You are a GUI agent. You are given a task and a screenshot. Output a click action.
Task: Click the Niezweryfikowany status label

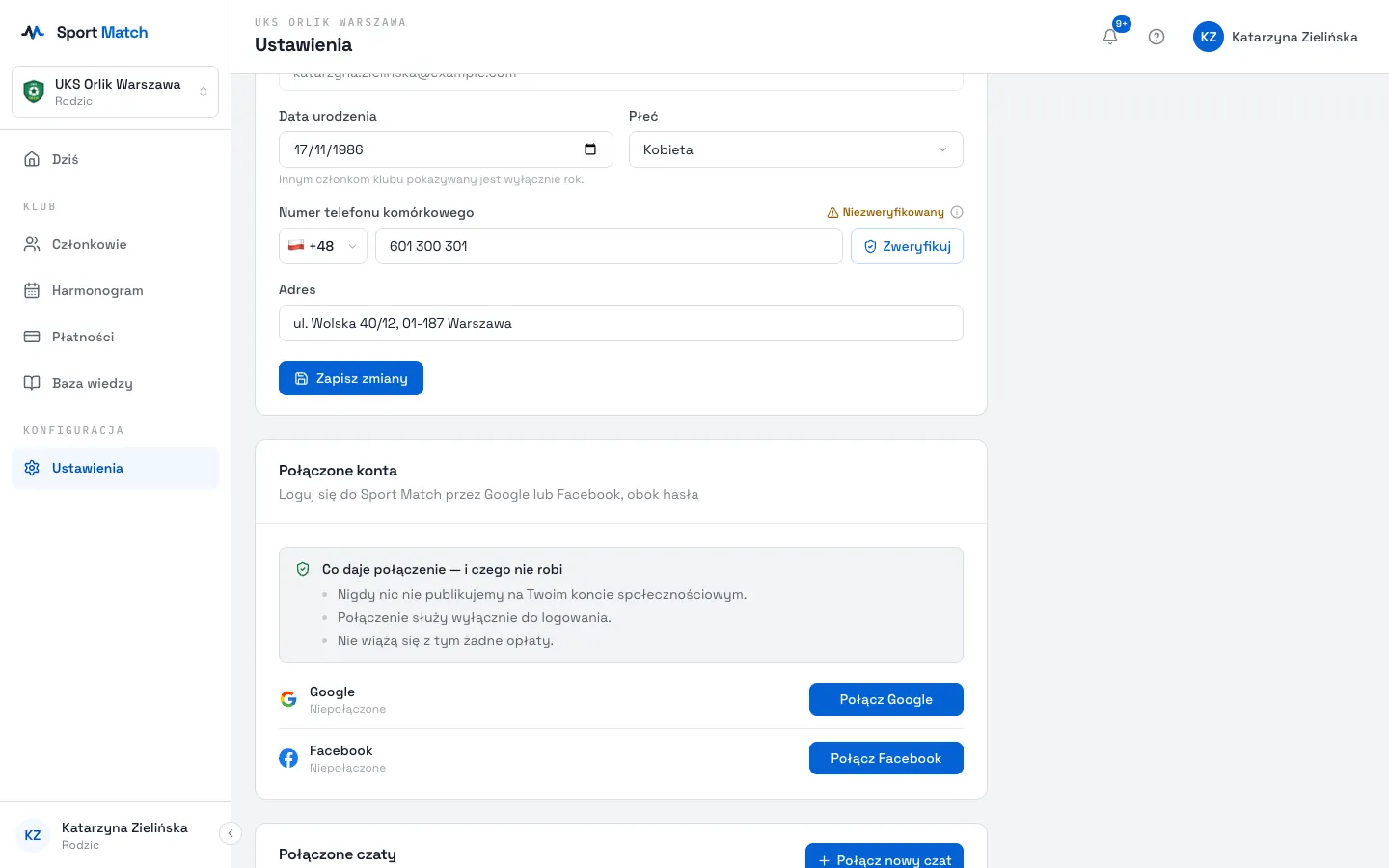[x=893, y=212]
